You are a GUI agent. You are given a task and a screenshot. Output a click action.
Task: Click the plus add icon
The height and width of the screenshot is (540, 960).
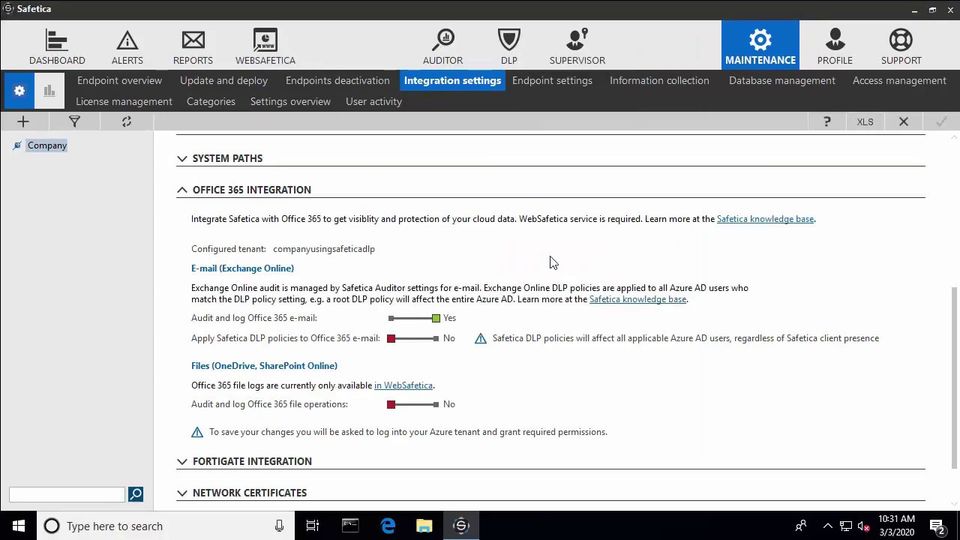point(23,121)
